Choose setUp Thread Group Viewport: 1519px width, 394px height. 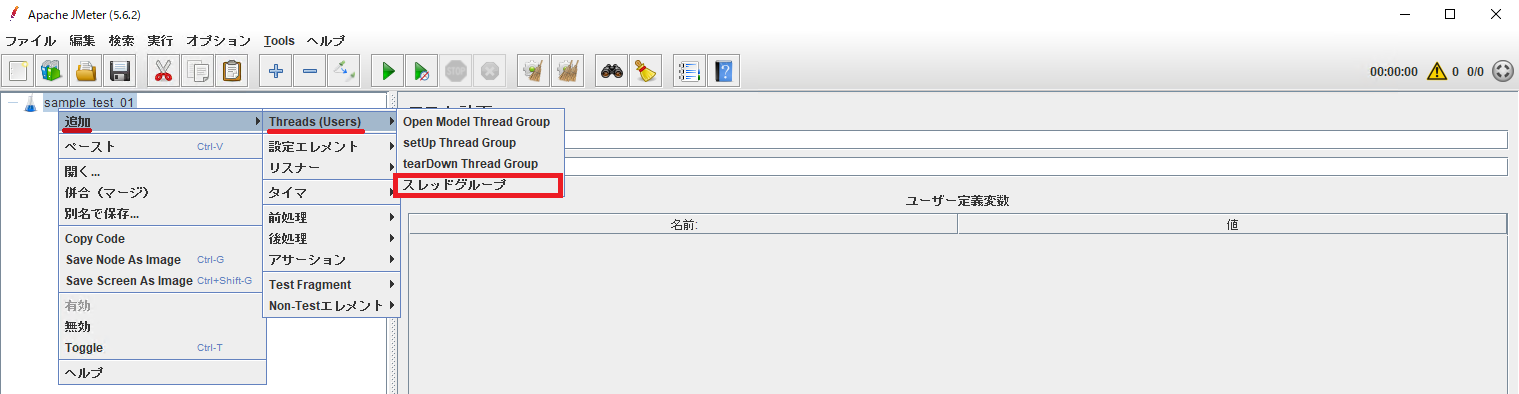tap(480, 142)
